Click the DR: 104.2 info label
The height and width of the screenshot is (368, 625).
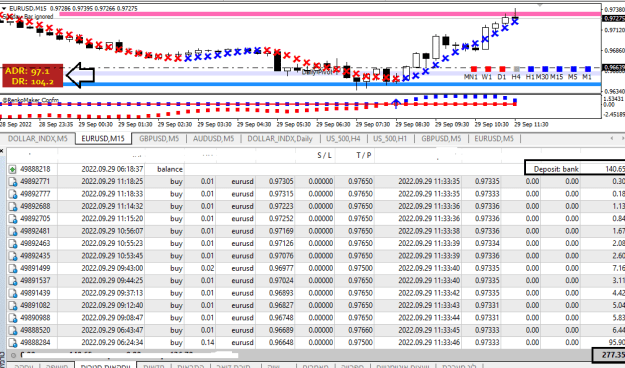pyautogui.click(x=33, y=81)
